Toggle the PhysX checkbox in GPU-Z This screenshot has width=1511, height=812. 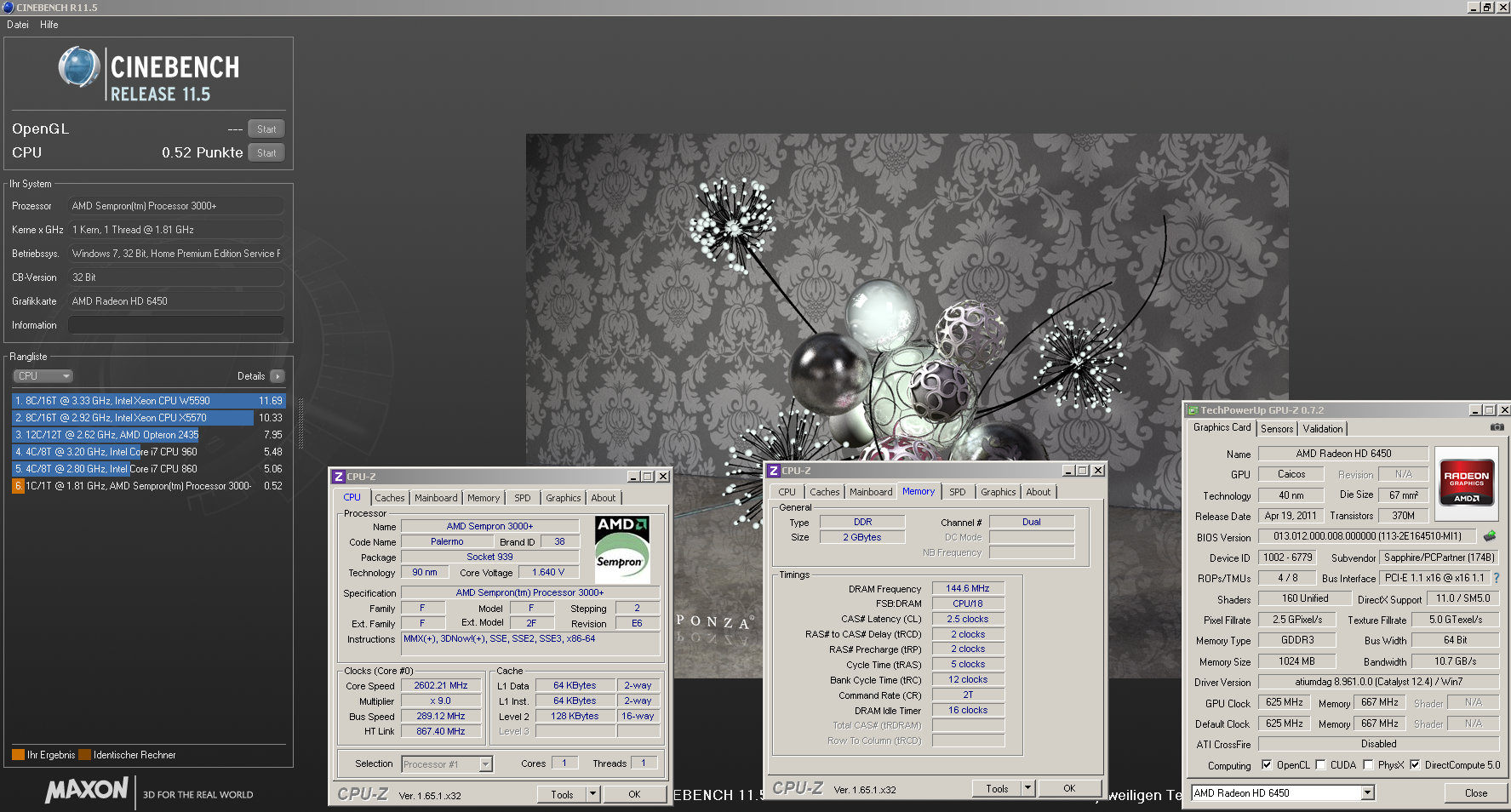pyautogui.click(x=1368, y=765)
